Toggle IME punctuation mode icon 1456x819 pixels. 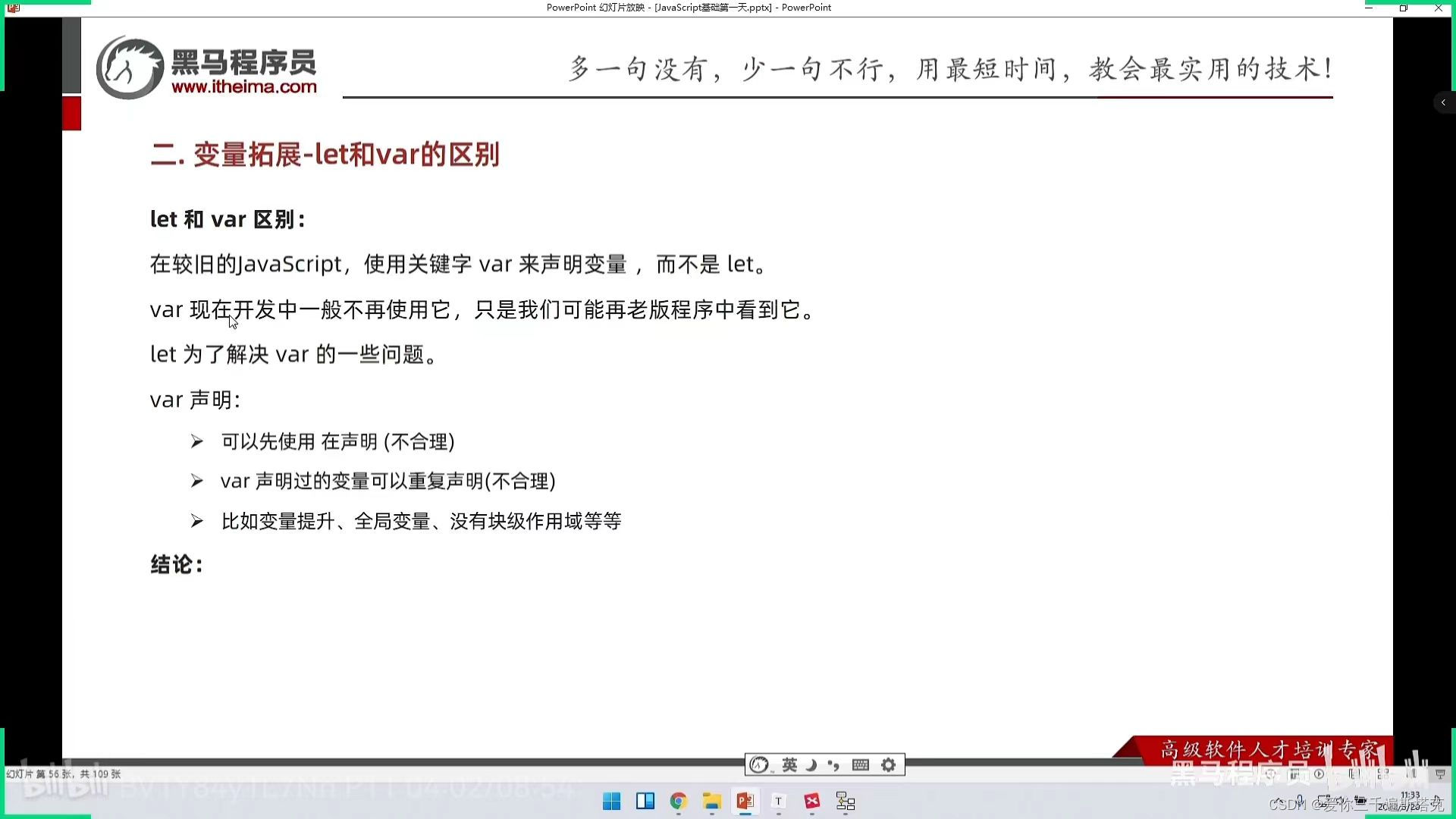(834, 765)
